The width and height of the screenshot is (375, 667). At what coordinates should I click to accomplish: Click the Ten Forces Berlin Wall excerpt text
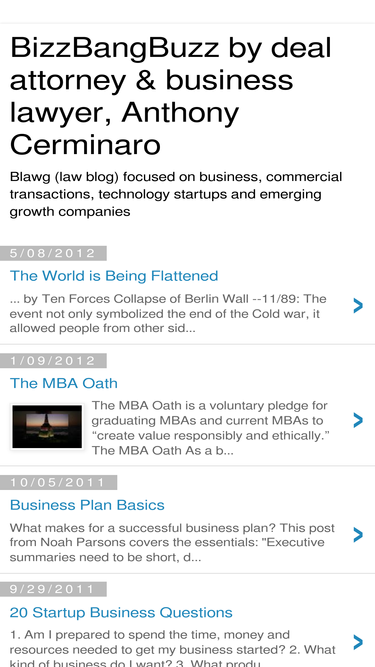168,314
